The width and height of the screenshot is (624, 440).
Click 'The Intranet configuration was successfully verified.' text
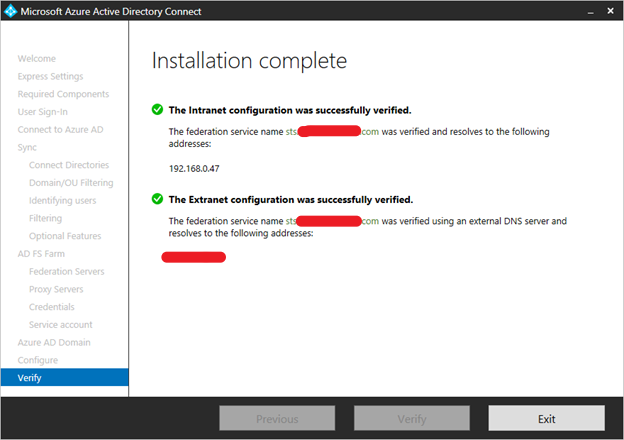pyautogui.click(x=290, y=110)
